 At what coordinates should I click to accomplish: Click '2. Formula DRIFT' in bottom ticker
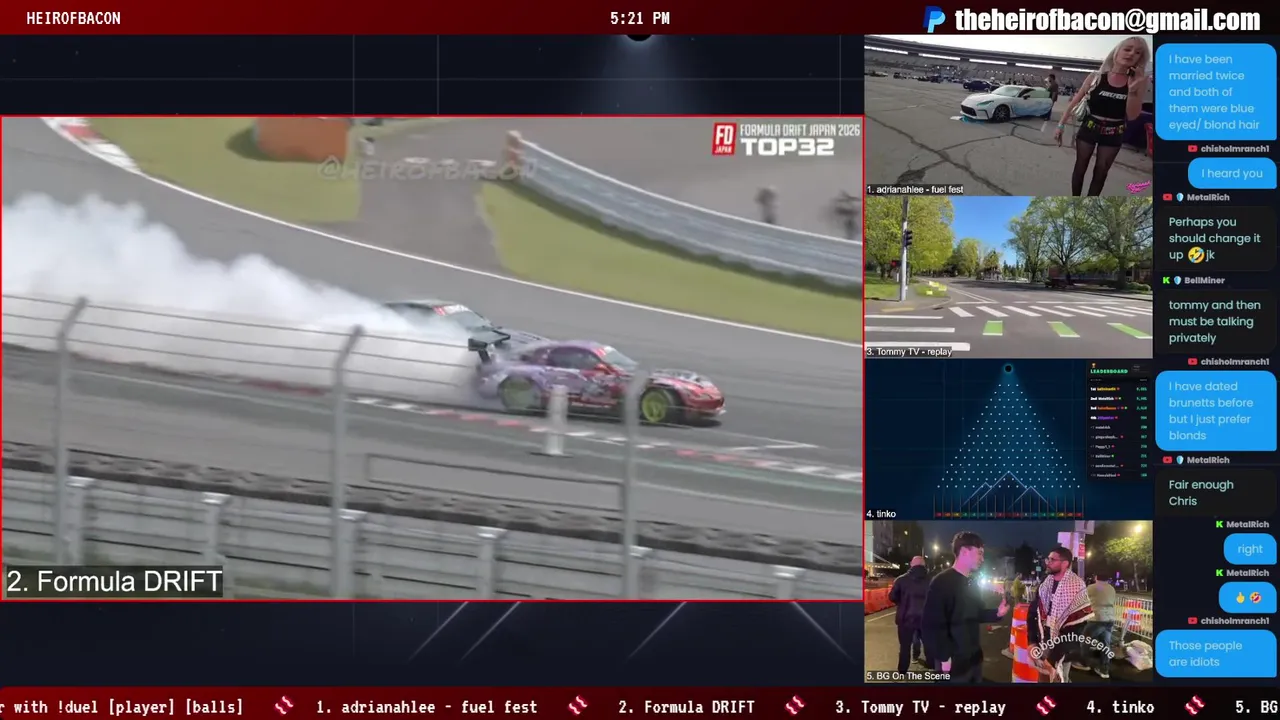(686, 707)
